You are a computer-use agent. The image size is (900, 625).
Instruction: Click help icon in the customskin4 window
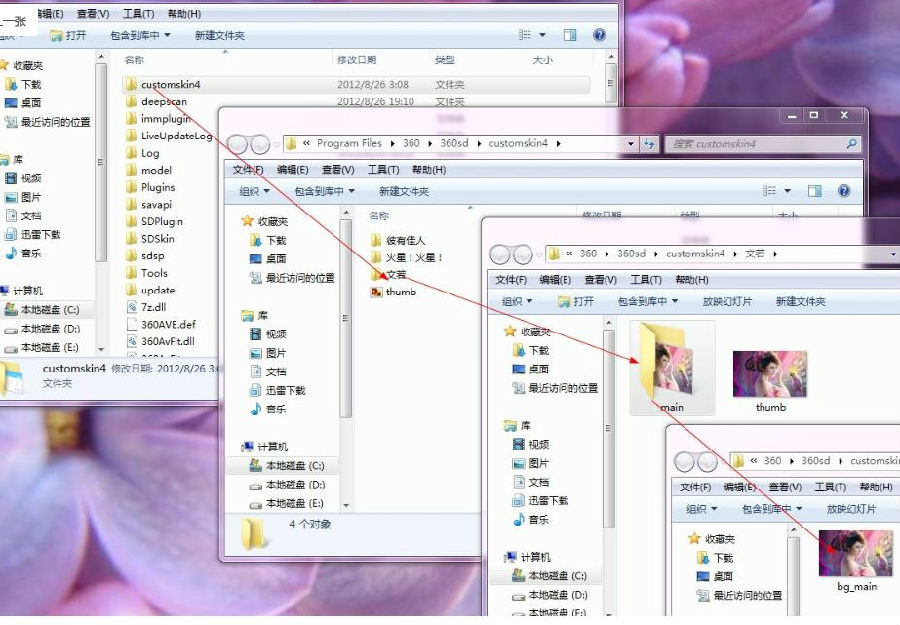coord(844,191)
